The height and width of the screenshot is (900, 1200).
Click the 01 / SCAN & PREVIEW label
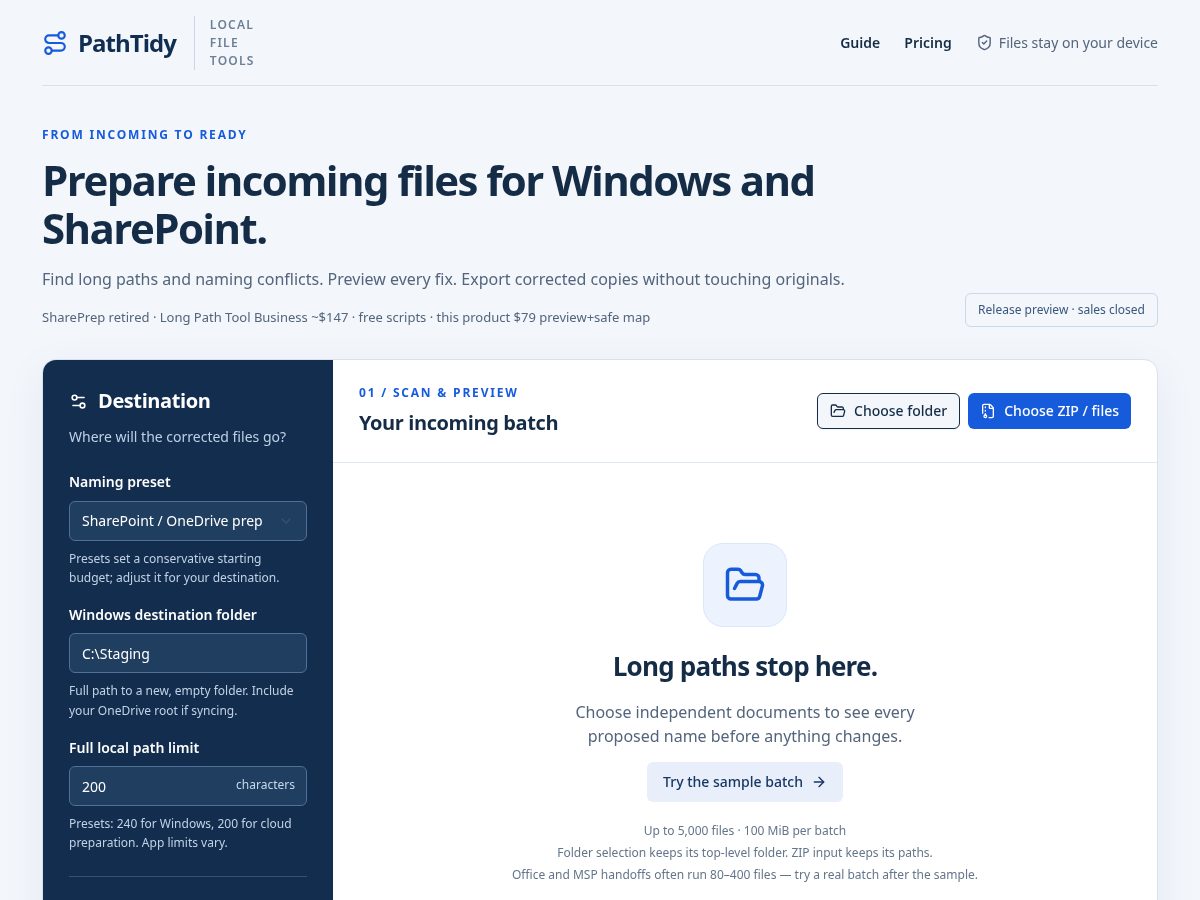pos(439,392)
